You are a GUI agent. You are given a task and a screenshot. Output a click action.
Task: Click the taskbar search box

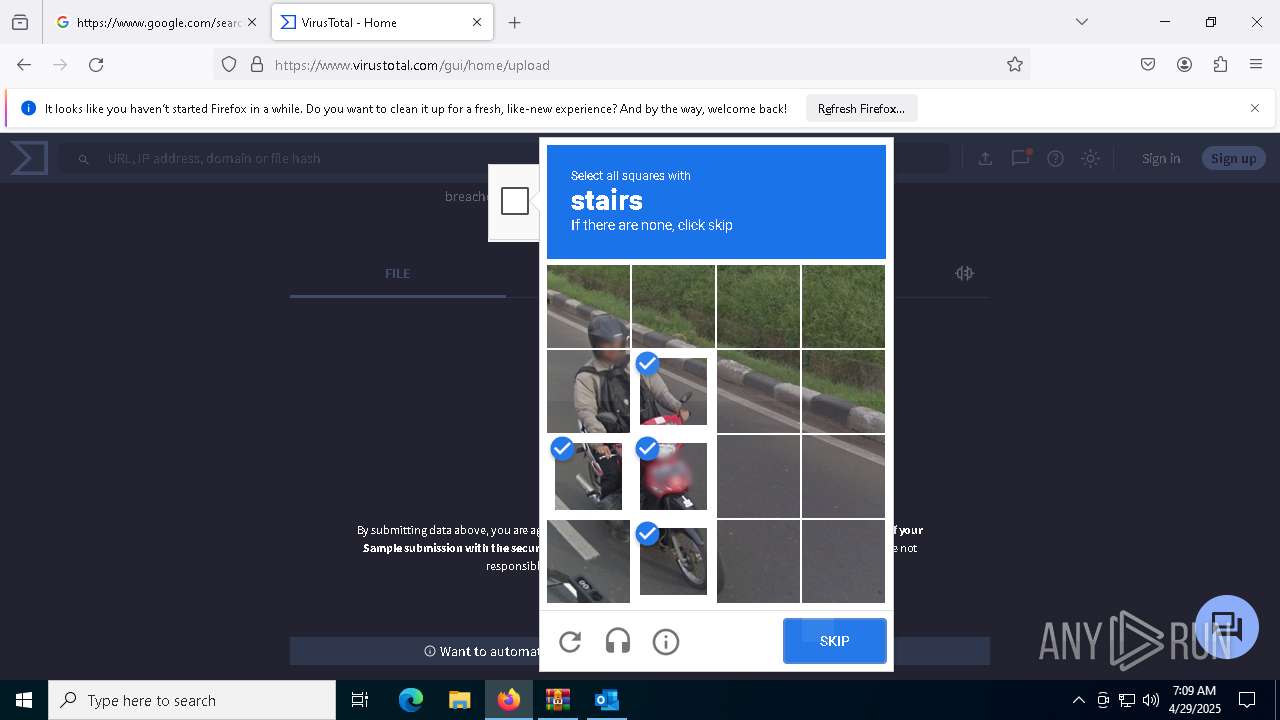(x=192, y=700)
